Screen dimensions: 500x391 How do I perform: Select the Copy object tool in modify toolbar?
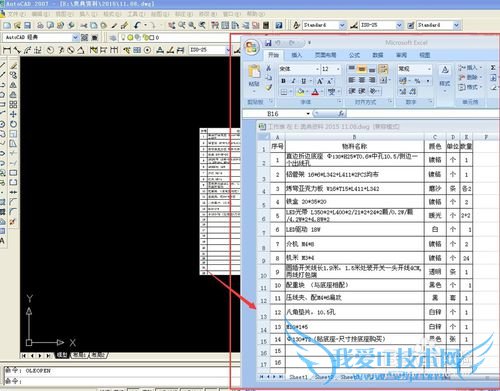click(x=13, y=75)
